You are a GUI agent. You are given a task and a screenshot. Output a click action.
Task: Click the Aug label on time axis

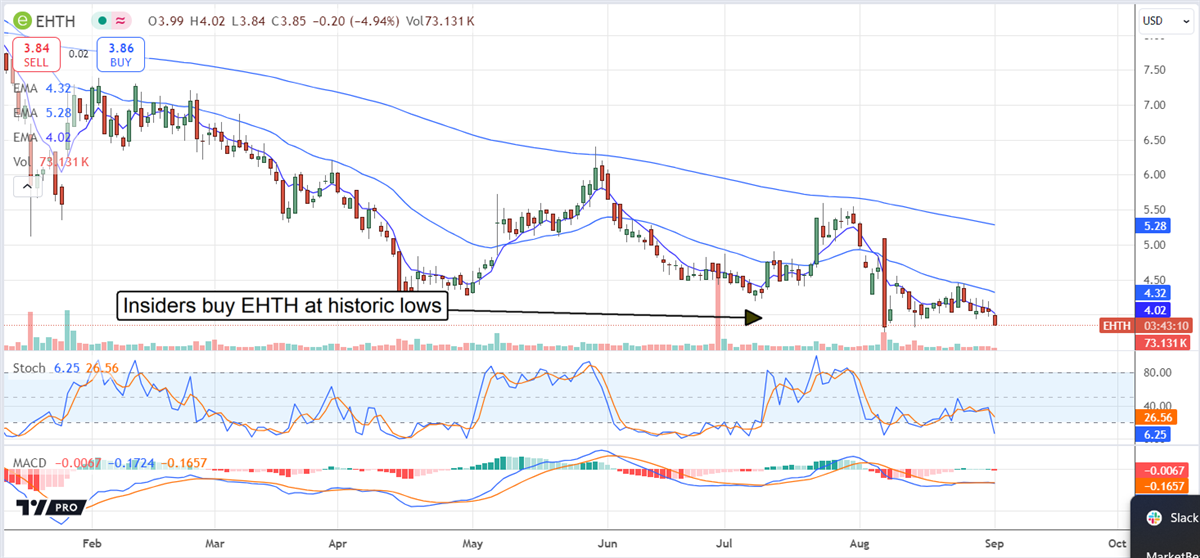pyautogui.click(x=859, y=545)
